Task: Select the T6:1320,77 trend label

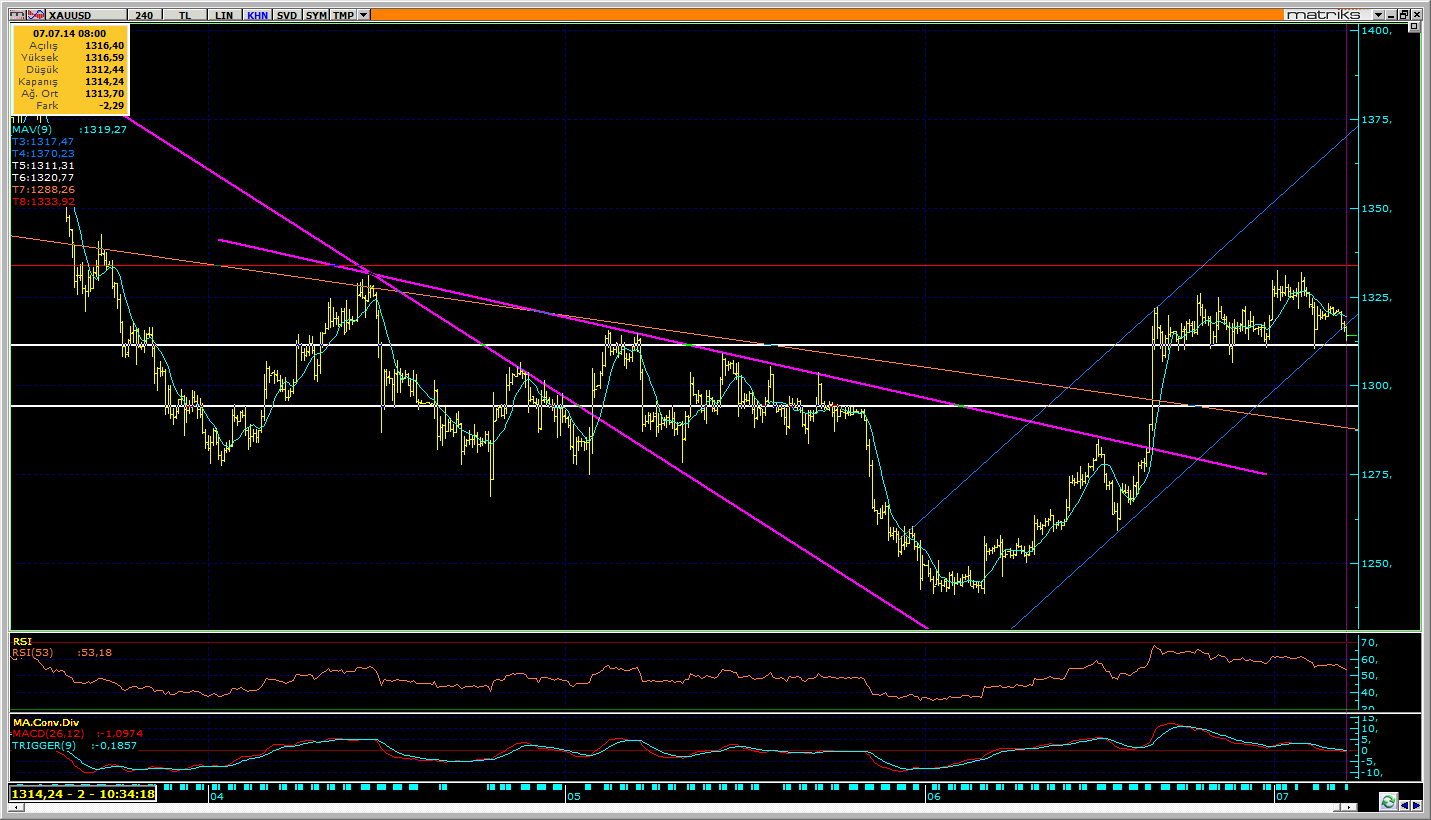Action: coord(42,178)
